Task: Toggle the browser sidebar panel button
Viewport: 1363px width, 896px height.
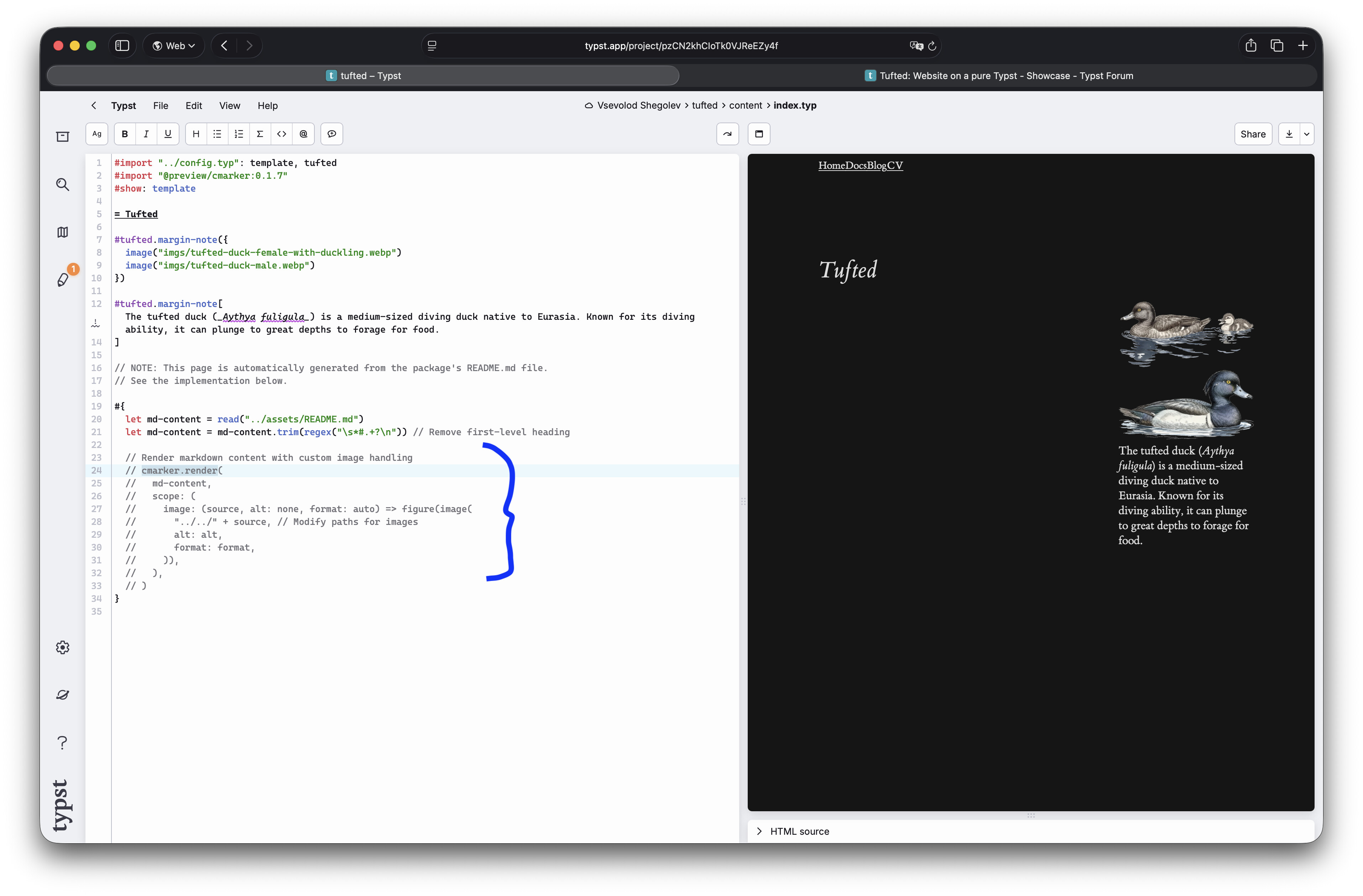Action: pyautogui.click(x=122, y=46)
